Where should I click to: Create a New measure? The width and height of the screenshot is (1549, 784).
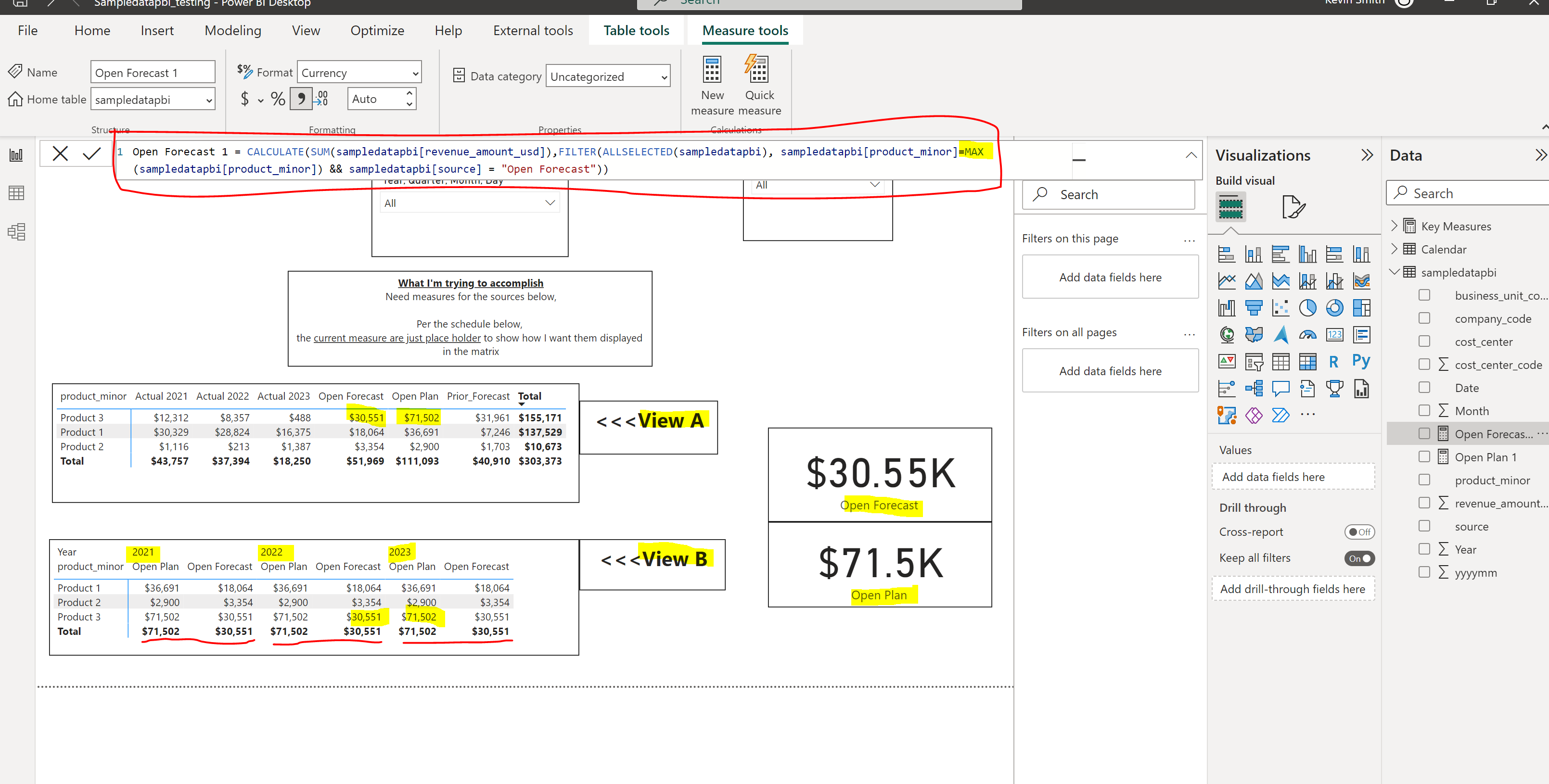712,86
